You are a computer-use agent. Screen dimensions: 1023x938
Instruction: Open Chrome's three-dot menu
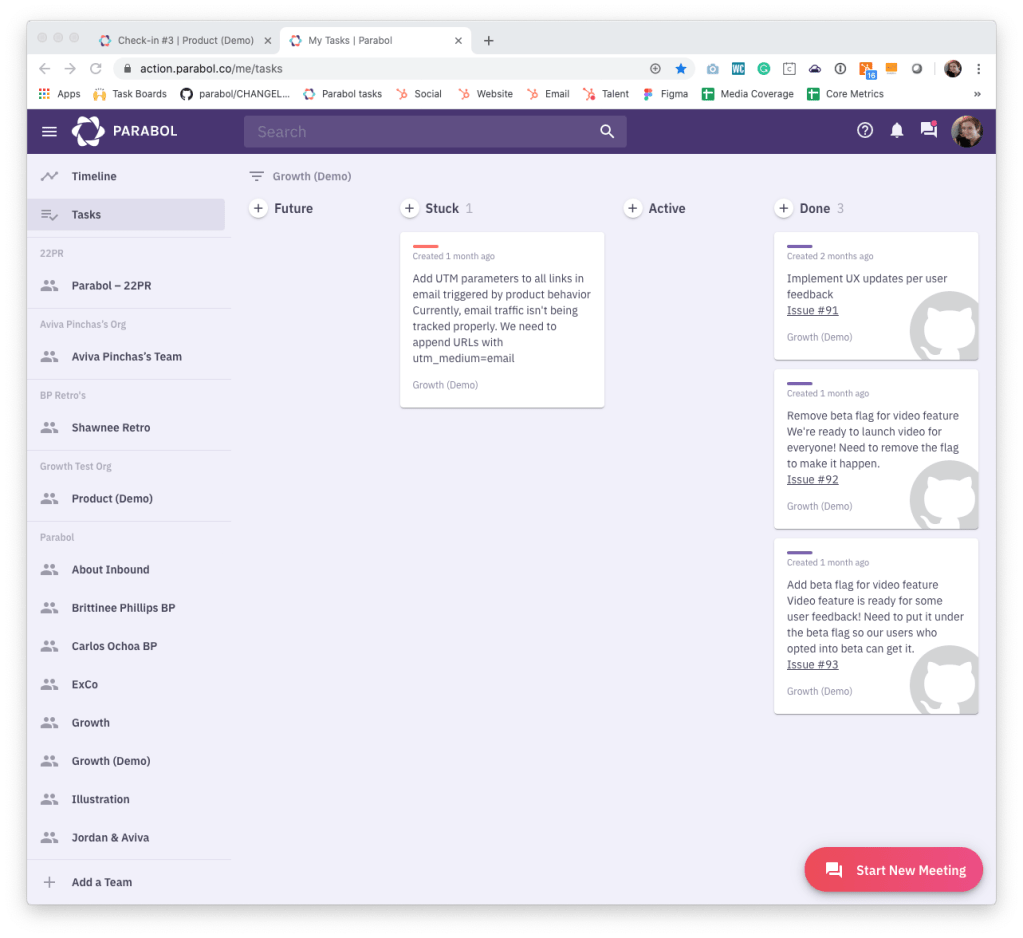(x=978, y=68)
